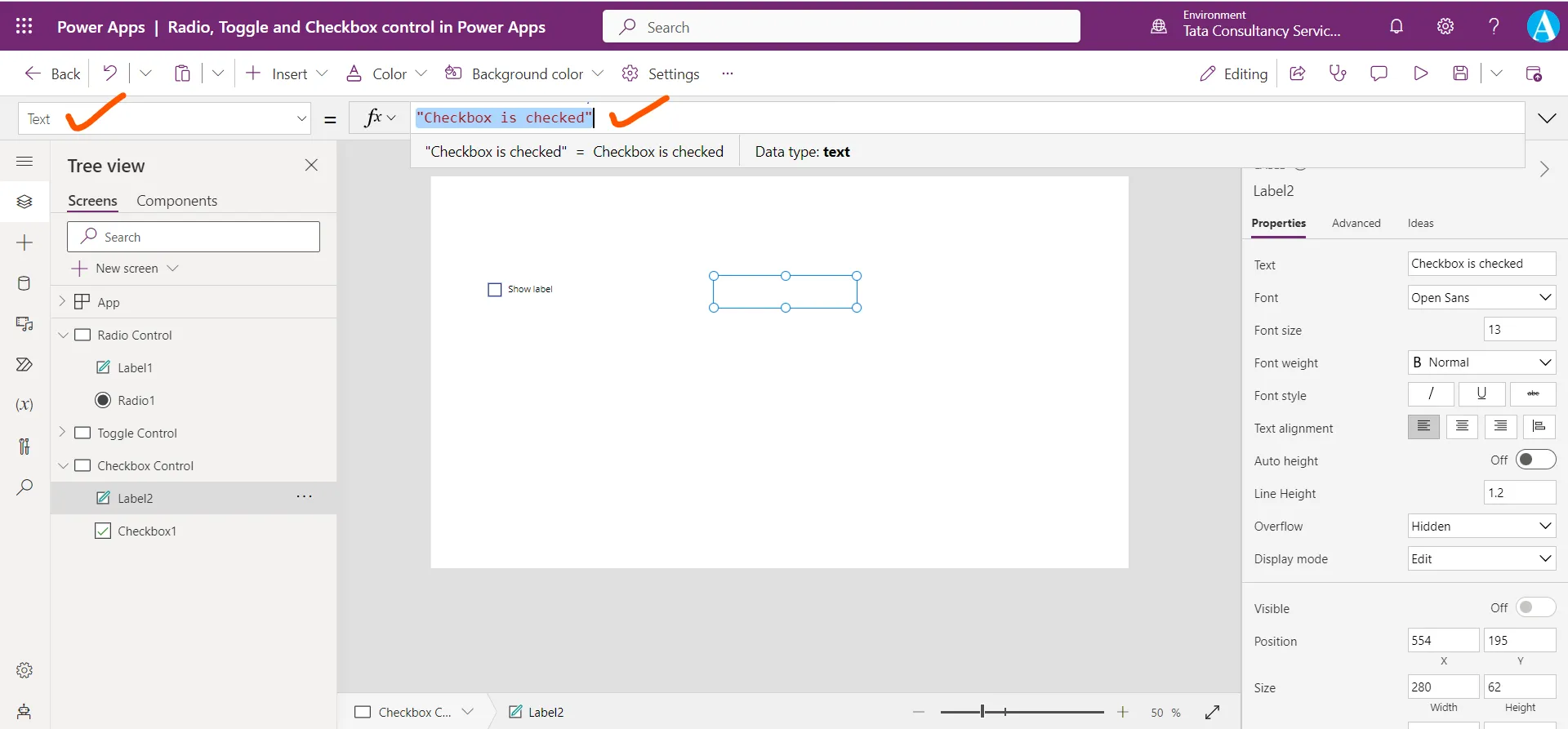Toggle the hamburger navigation menu

point(24,161)
